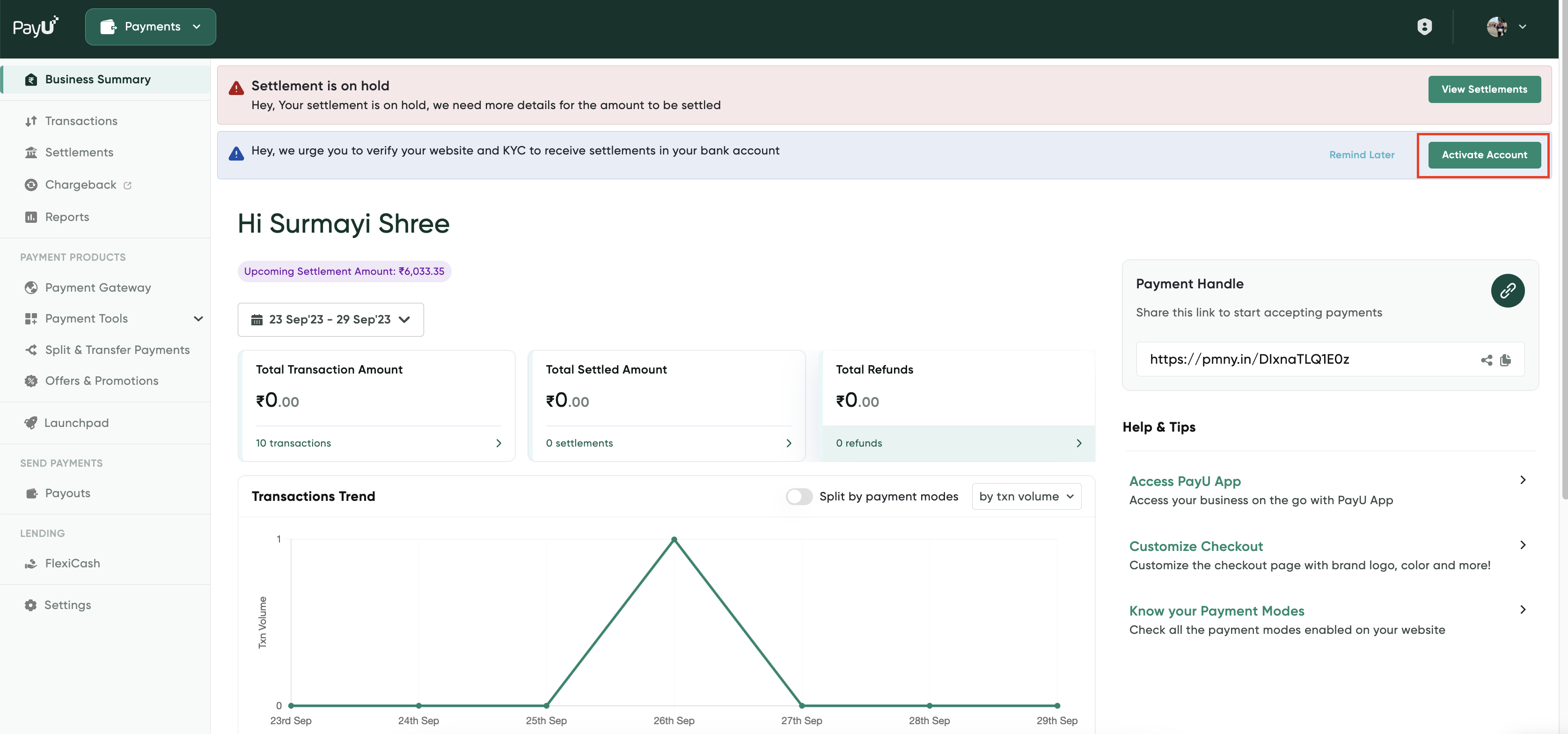Open Settlements in the sidebar

[x=79, y=153]
